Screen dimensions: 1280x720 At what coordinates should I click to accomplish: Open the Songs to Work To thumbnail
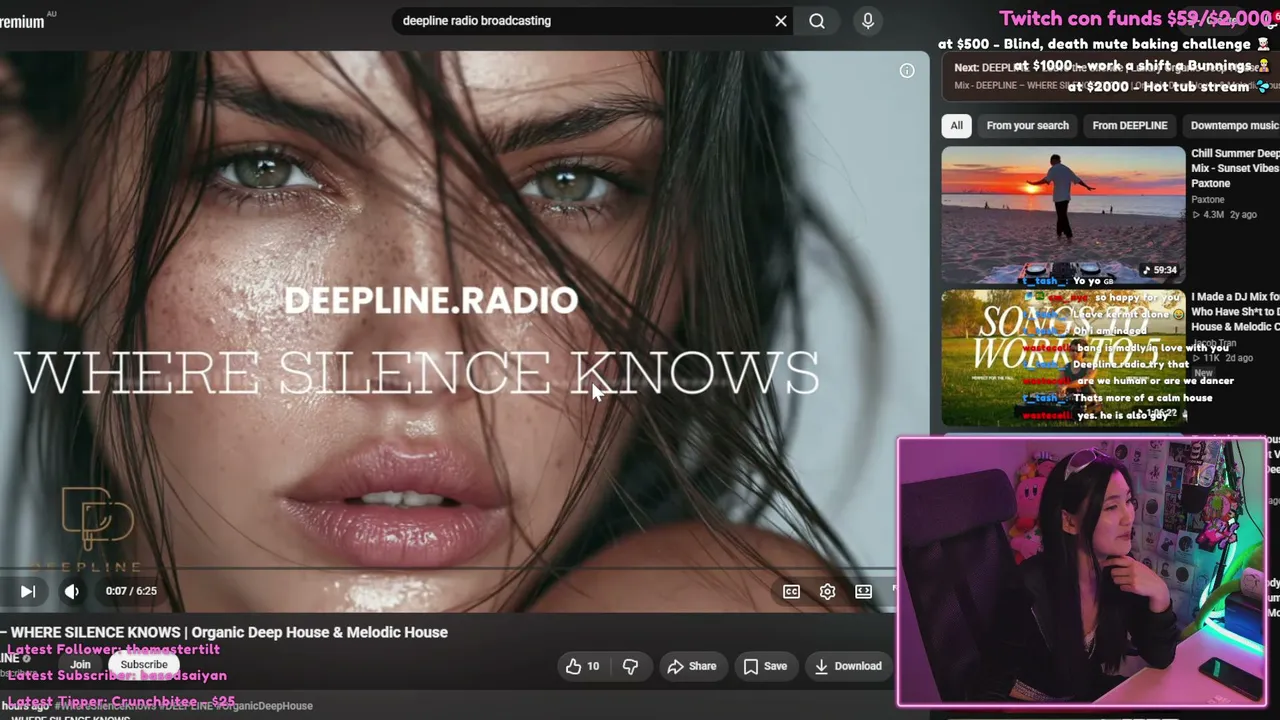point(1063,358)
